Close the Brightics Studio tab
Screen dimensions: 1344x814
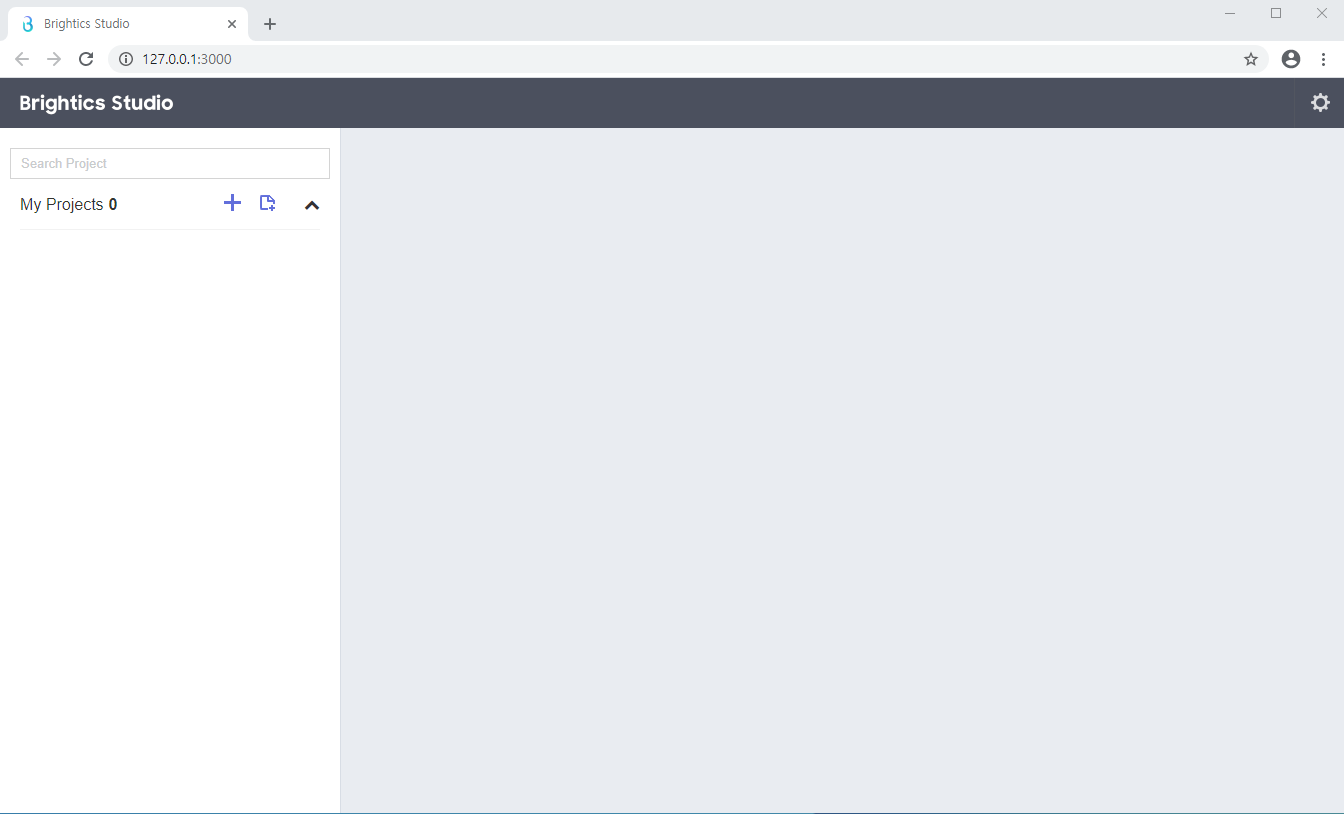[x=232, y=24]
